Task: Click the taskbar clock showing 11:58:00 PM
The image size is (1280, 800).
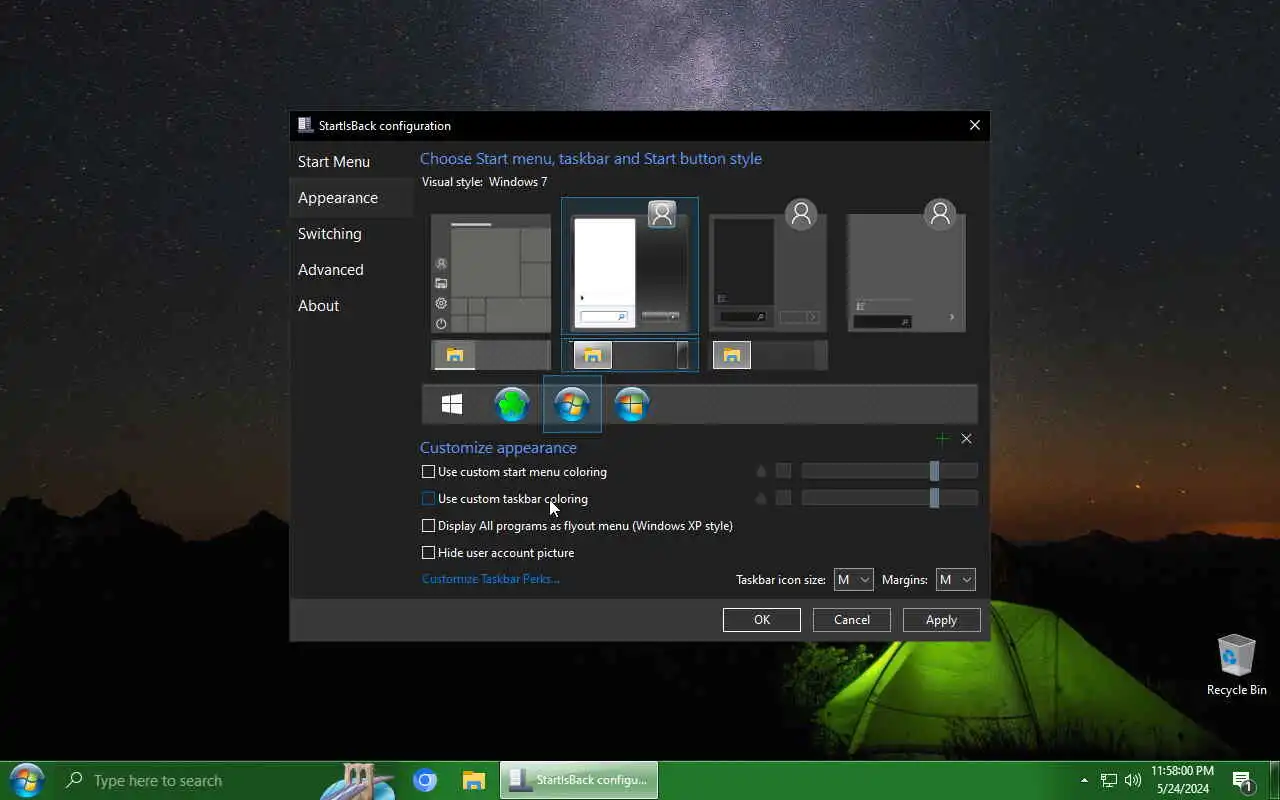Action: point(1182,780)
